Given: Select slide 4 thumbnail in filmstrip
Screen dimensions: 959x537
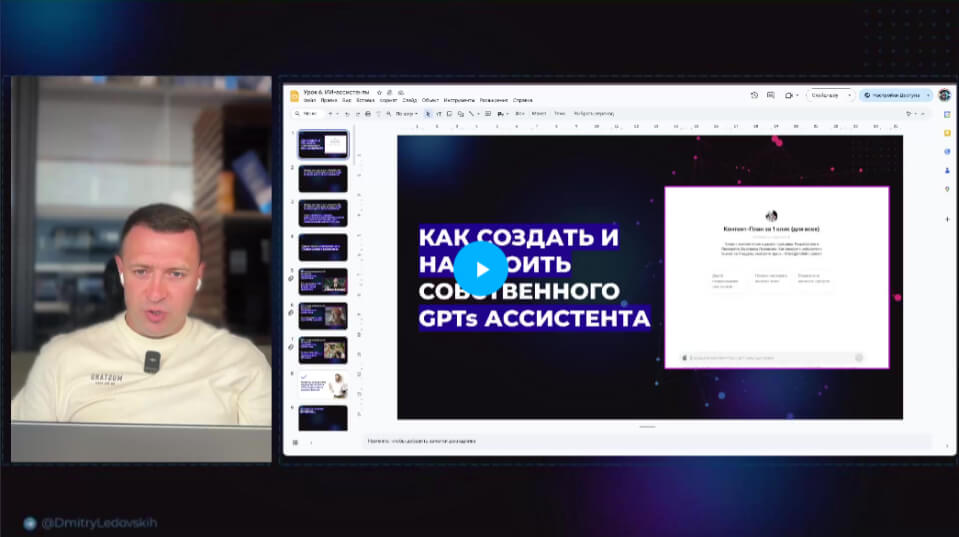Looking at the screenshot, I should pos(323,247).
